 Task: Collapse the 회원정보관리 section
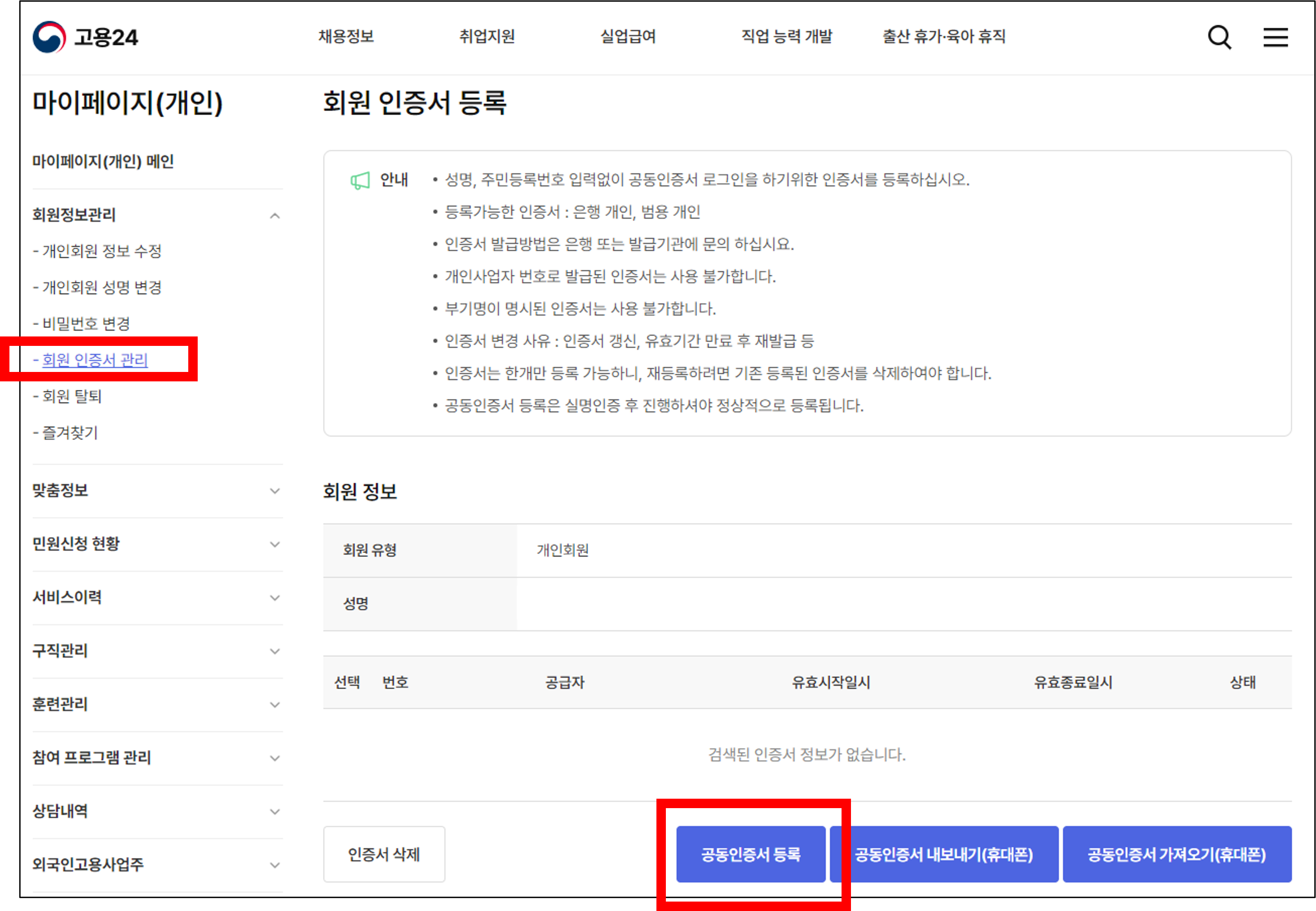point(275,215)
